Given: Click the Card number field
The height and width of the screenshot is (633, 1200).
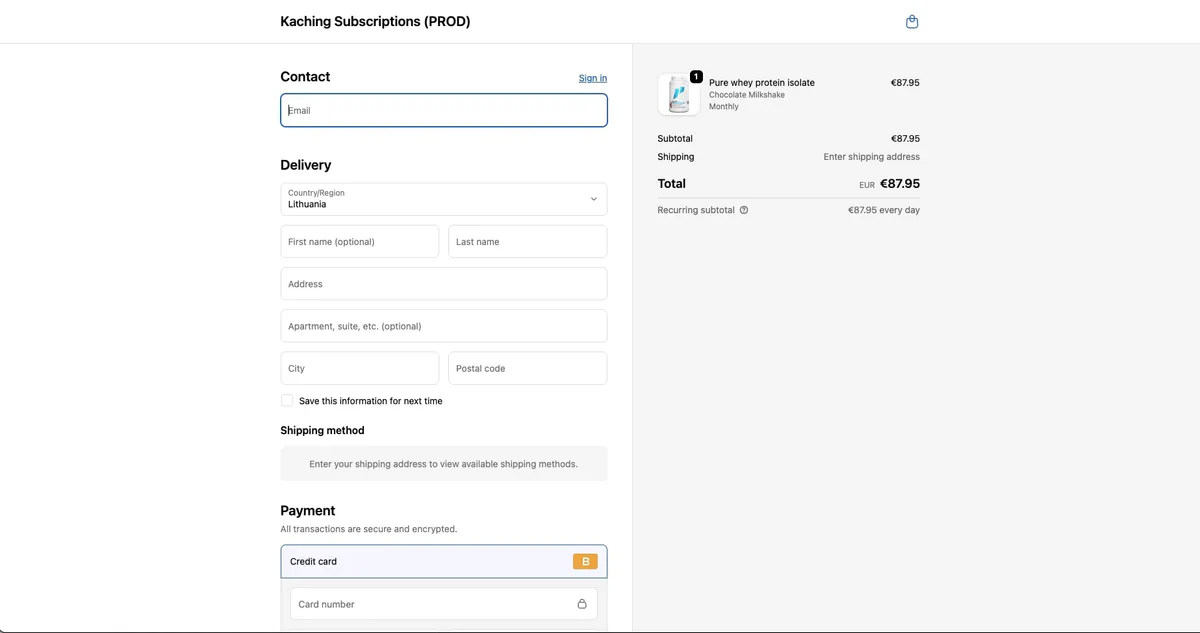Looking at the screenshot, I should click(x=444, y=604).
